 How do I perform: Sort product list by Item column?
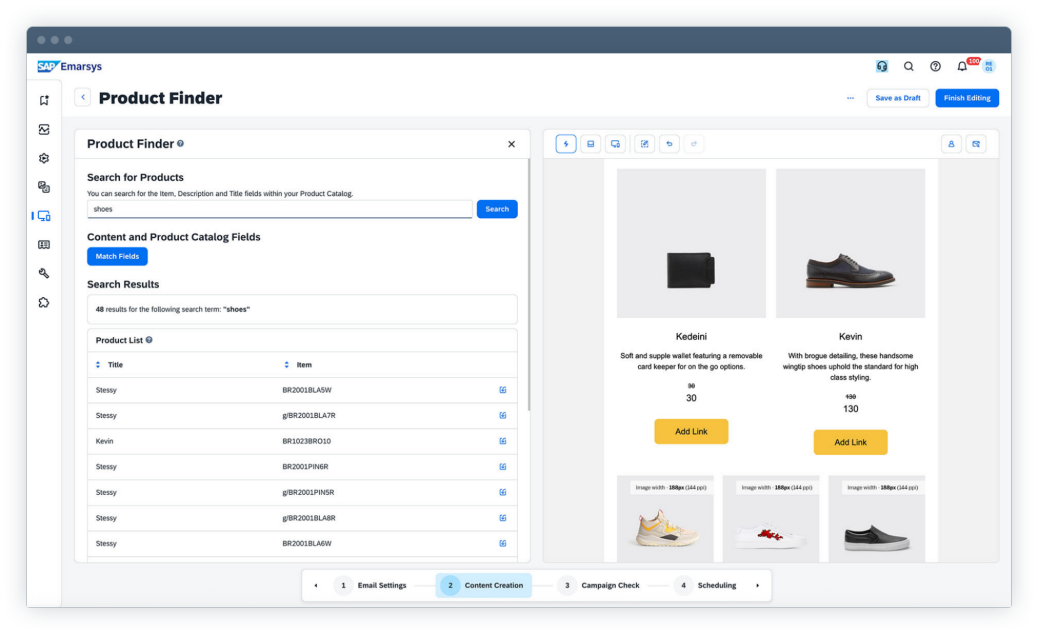(287, 365)
